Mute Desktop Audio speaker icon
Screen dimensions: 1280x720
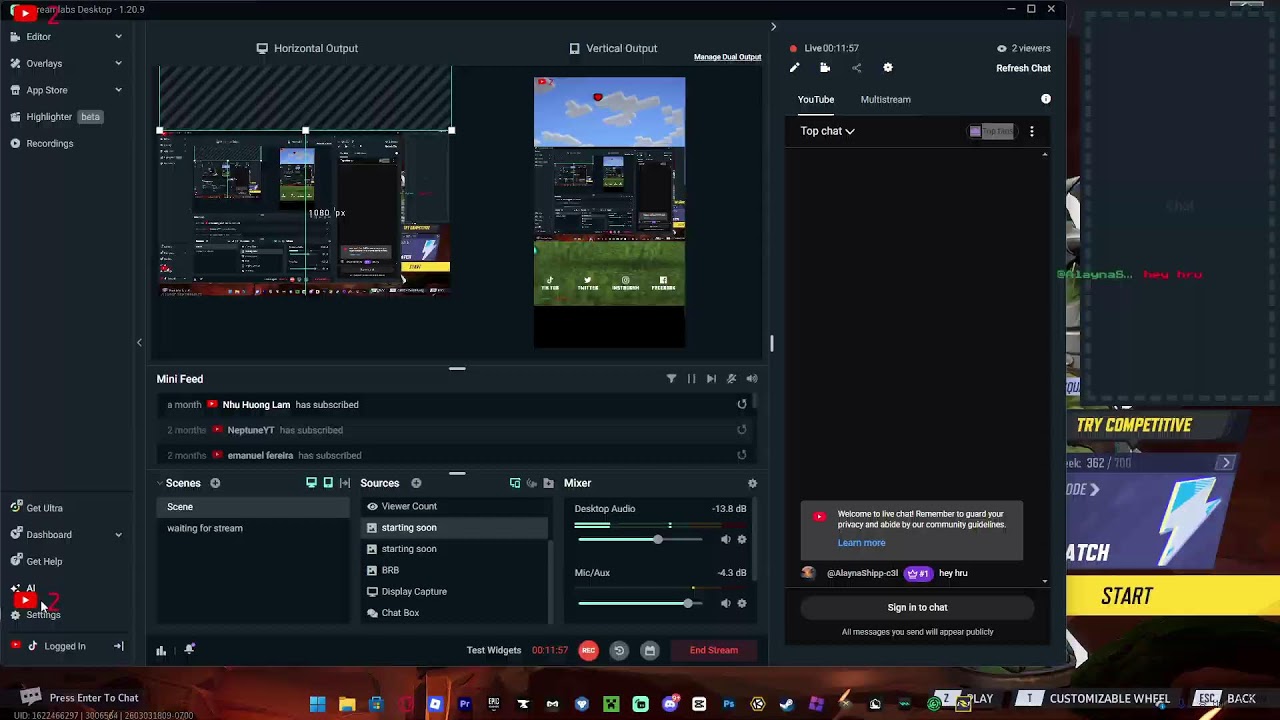[x=725, y=539]
